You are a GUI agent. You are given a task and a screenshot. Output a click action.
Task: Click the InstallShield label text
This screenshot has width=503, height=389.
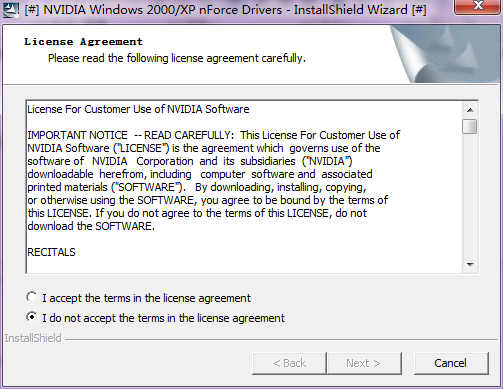point(33,338)
